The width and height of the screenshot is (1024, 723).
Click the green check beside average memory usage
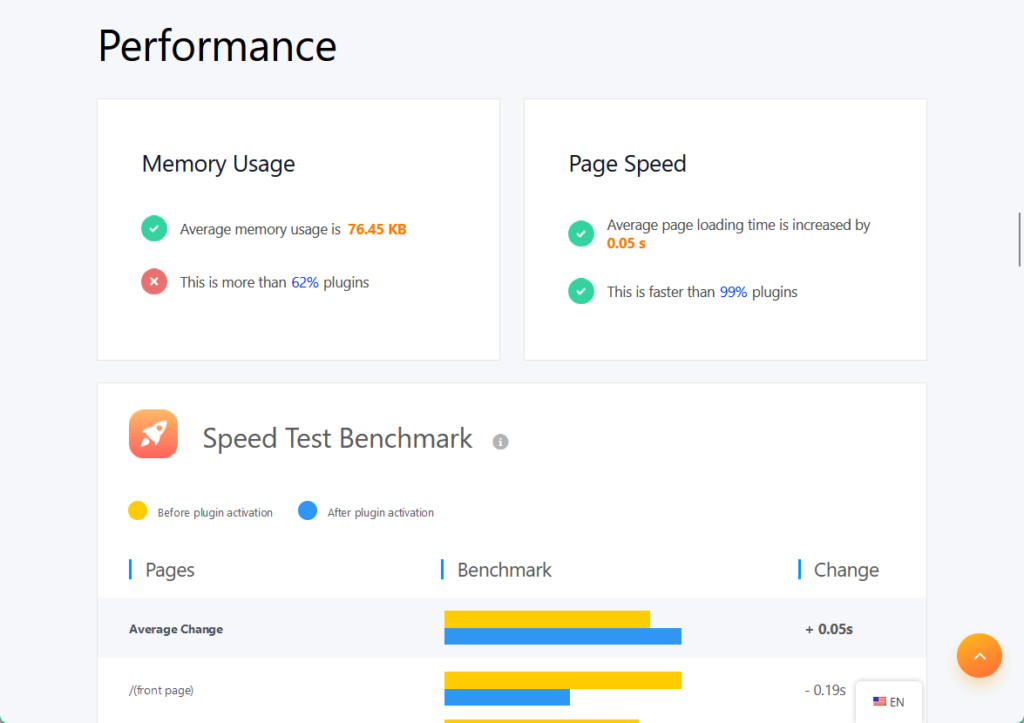[154, 229]
